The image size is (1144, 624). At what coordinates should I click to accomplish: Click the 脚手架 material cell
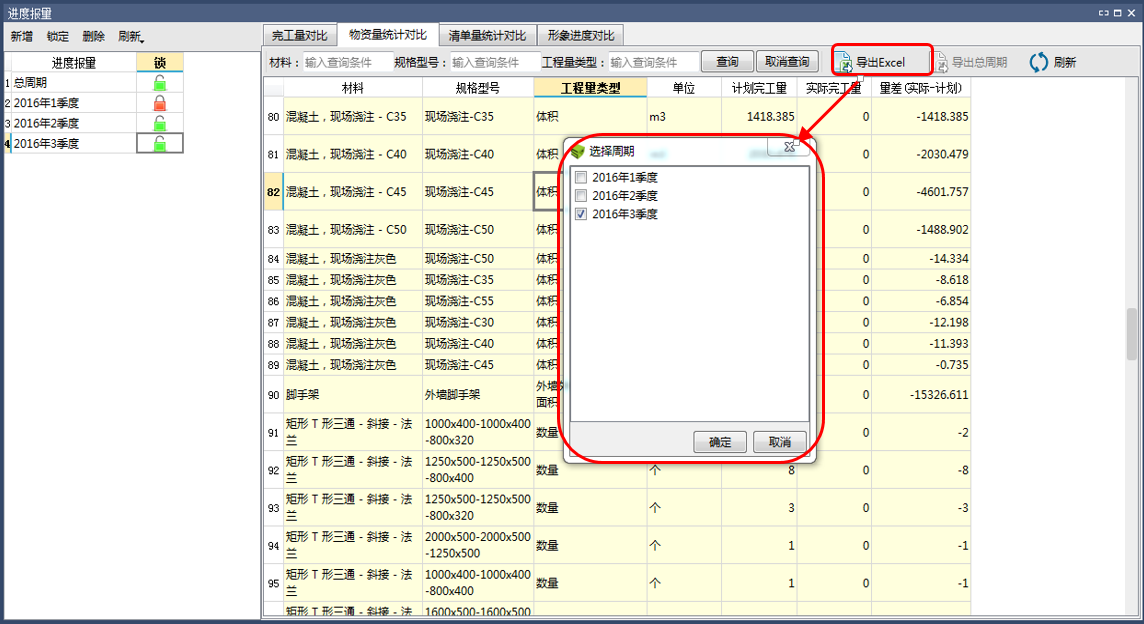coord(352,395)
